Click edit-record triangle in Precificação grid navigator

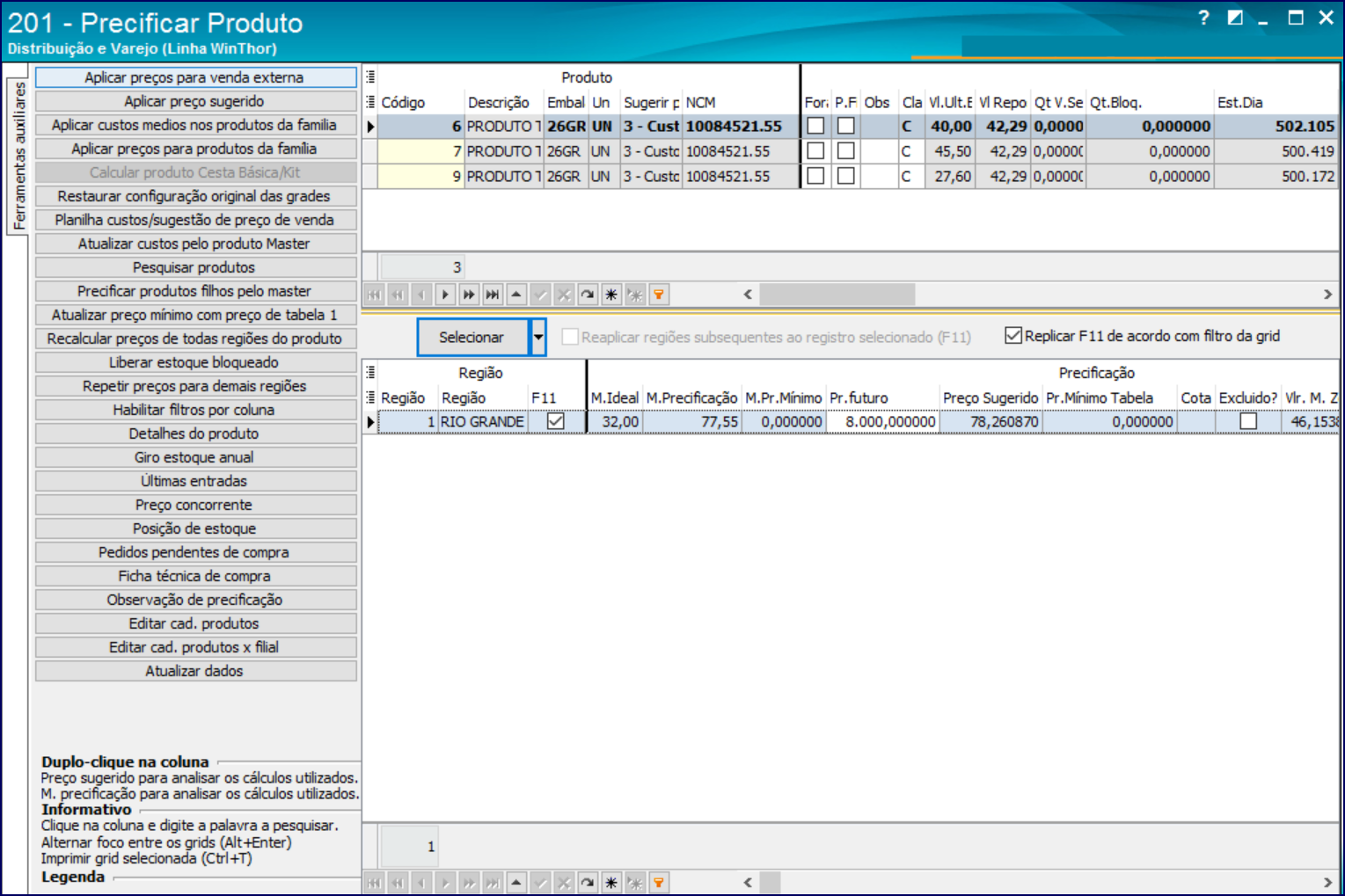(516, 882)
